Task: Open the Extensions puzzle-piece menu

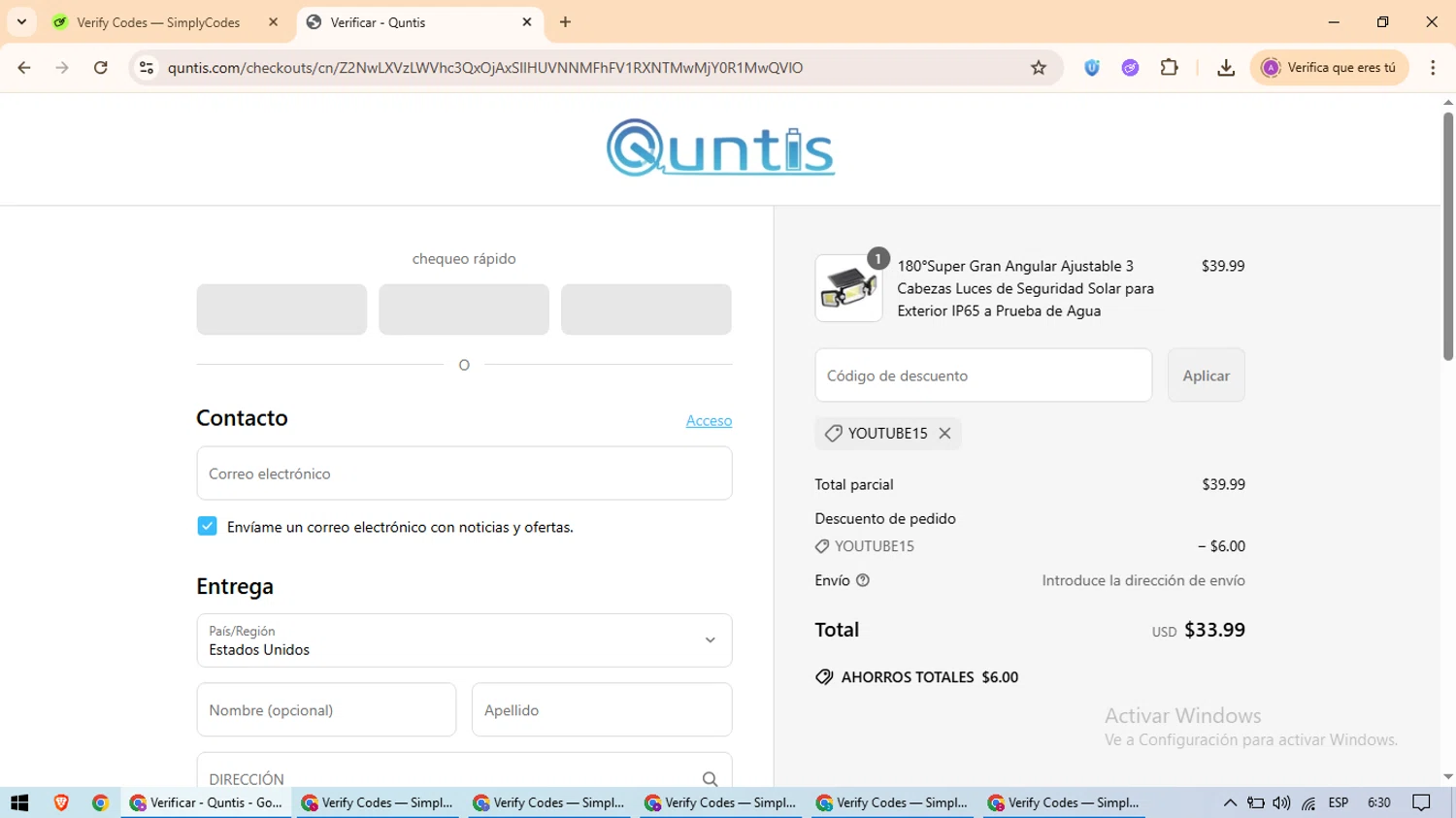Action: coord(1170,68)
